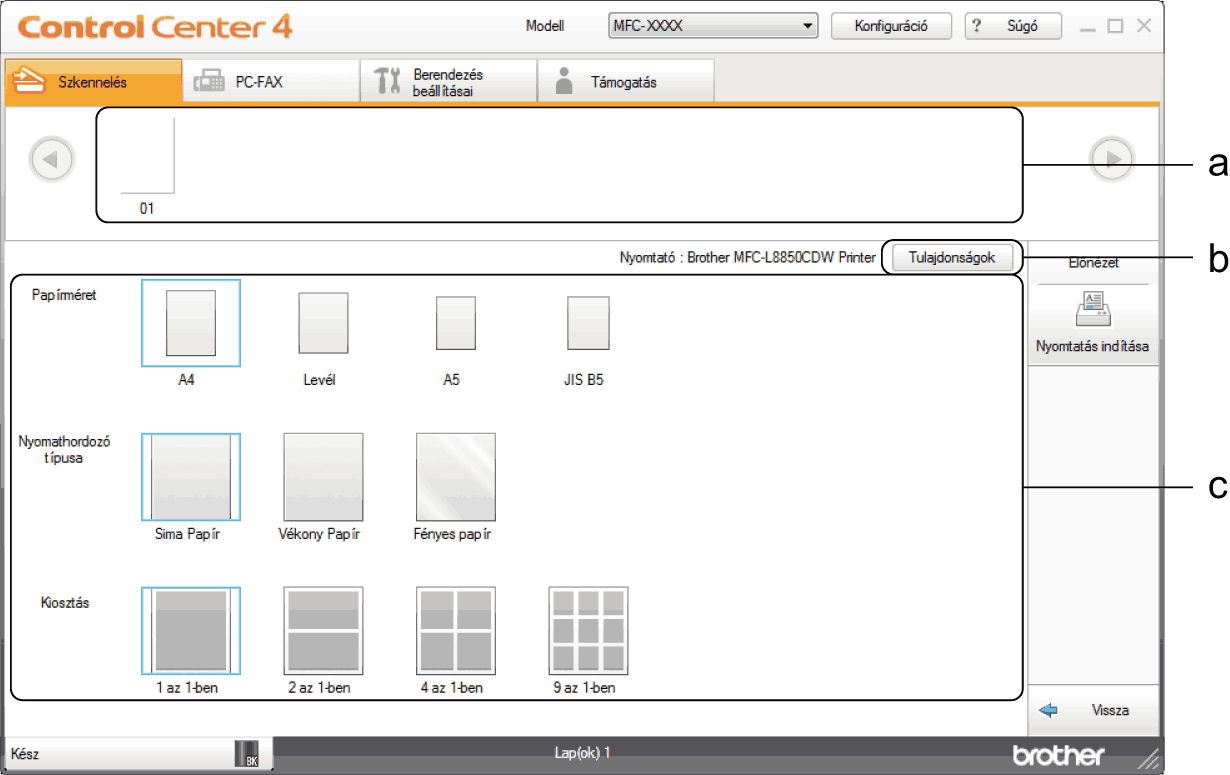Click the next thumbnail arrow

(1112, 159)
